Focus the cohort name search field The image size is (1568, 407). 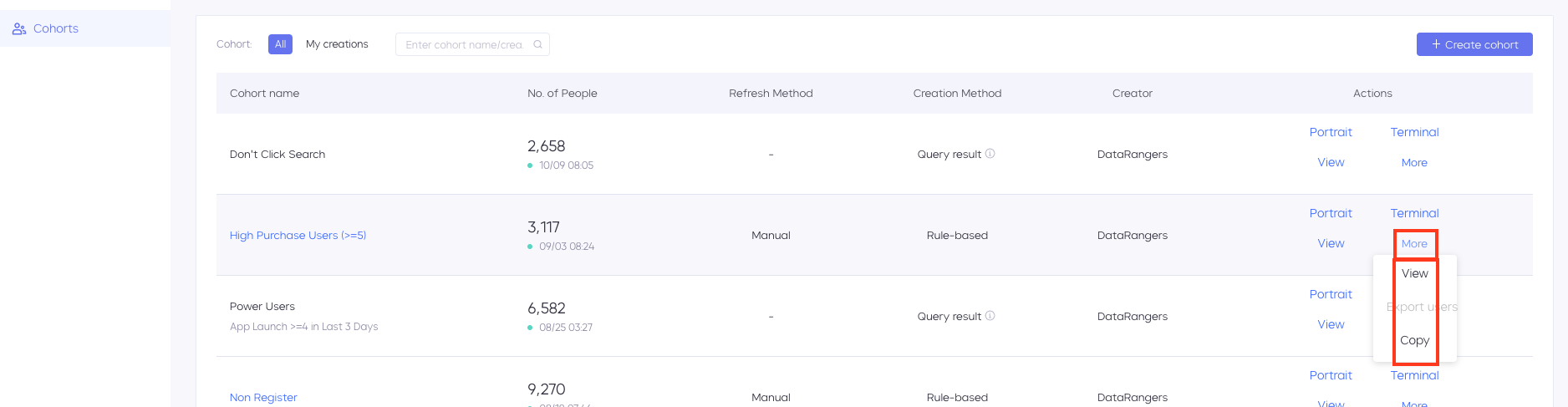click(472, 44)
